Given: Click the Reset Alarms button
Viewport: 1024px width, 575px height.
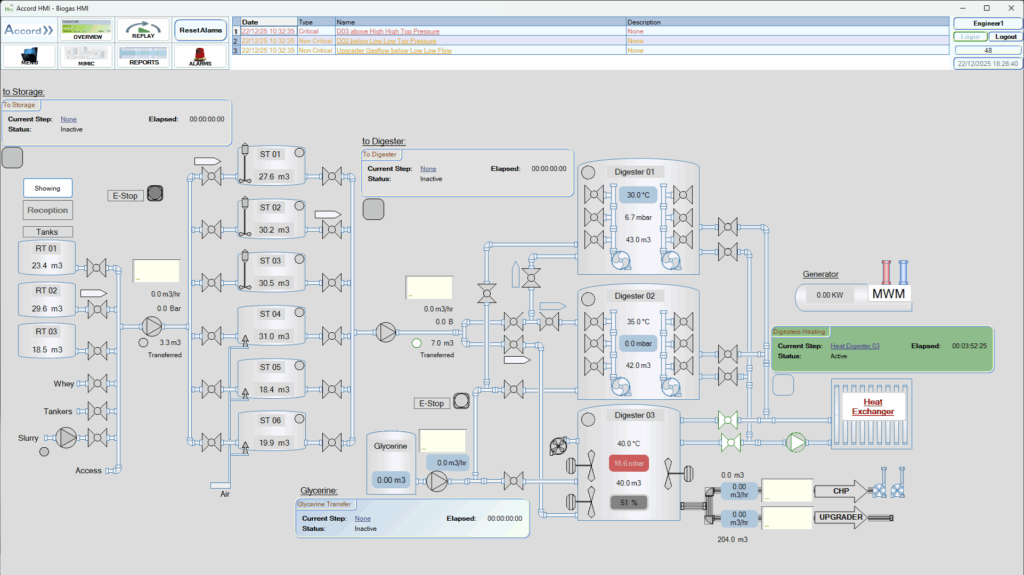Looking at the screenshot, I should [200, 30].
